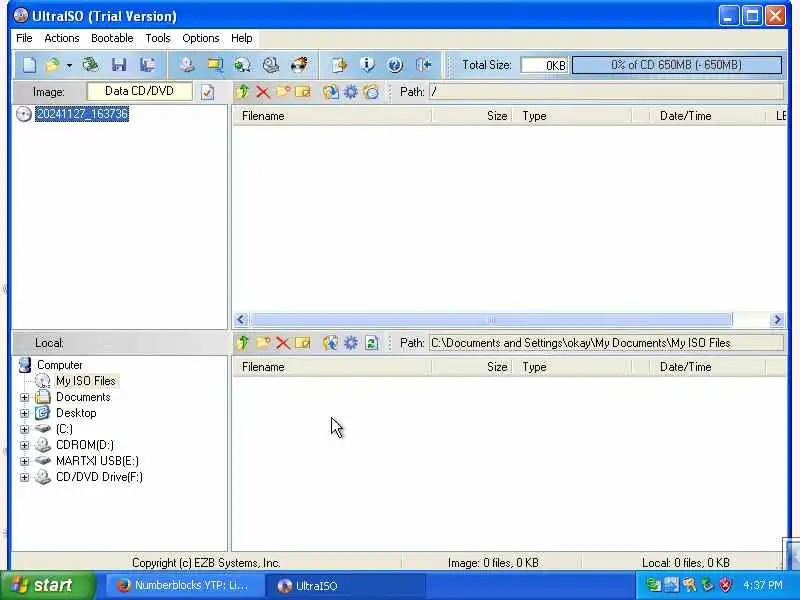Click the Local Path field

[607, 343]
